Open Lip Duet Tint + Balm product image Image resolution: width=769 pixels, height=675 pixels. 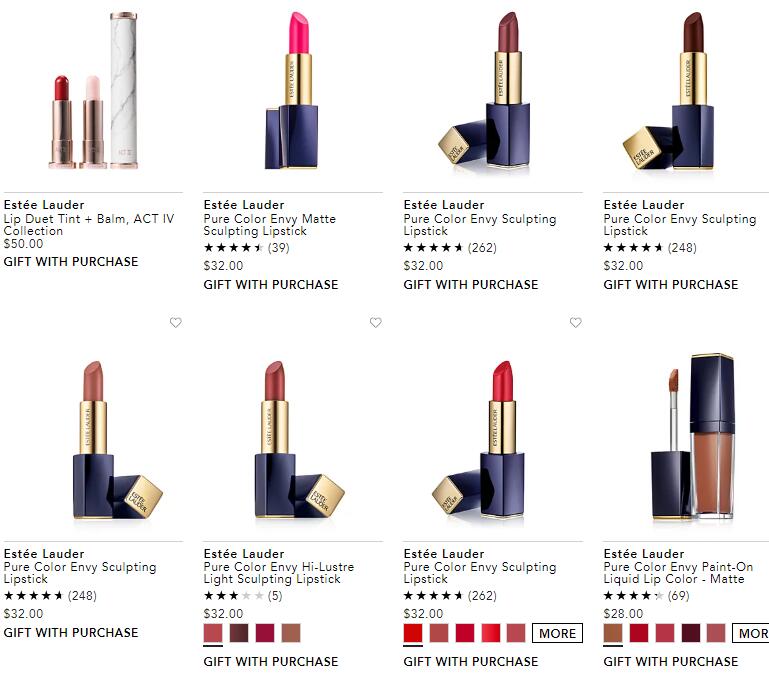point(93,92)
